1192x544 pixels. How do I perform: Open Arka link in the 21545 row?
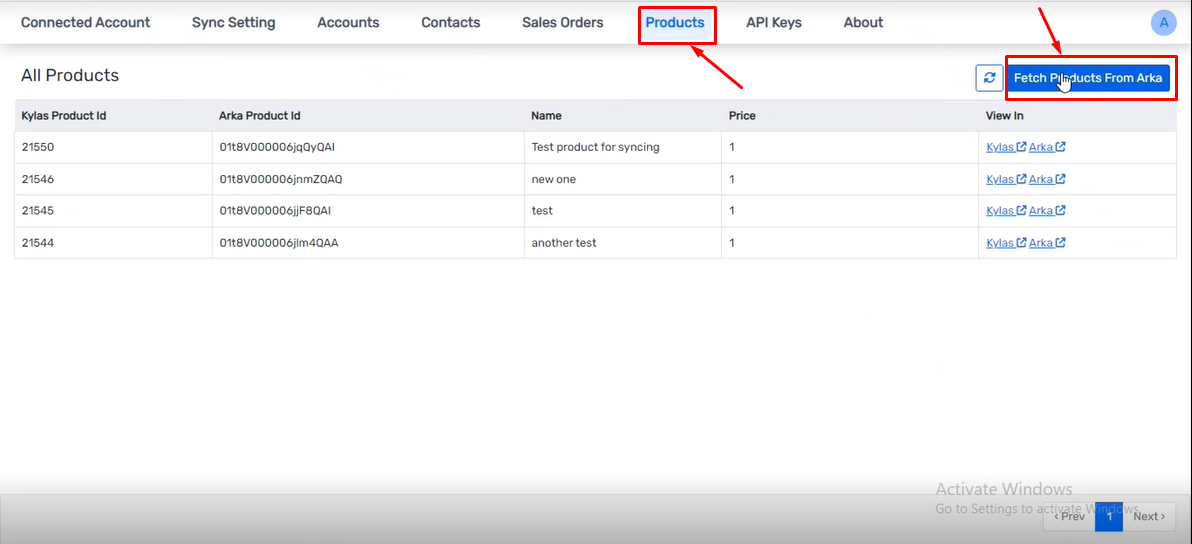tap(1047, 210)
